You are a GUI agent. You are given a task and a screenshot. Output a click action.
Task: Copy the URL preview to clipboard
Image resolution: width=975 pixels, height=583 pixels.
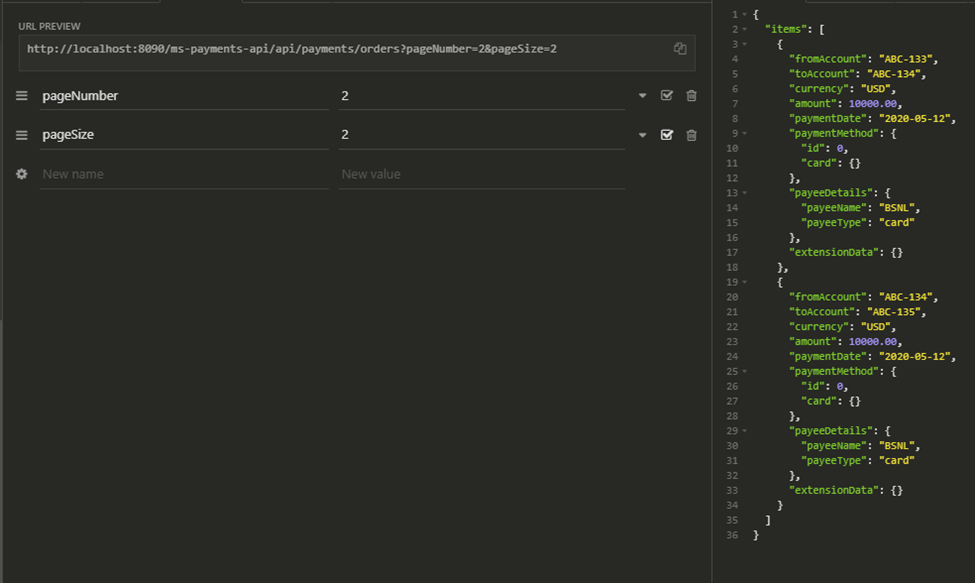pos(680,48)
